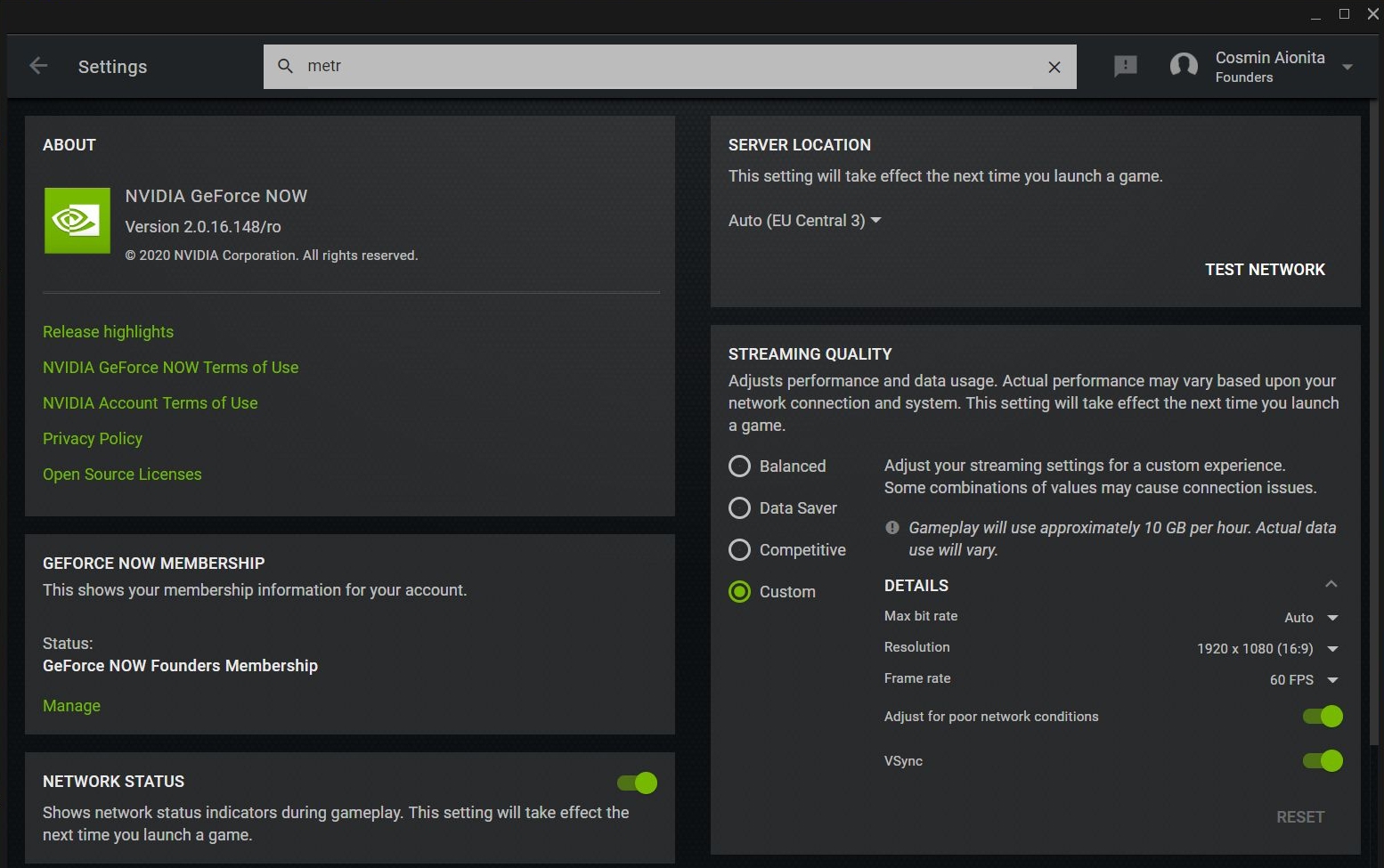The image size is (1384, 868).
Task: Open Open Source Licenses link
Action: (x=122, y=474)
